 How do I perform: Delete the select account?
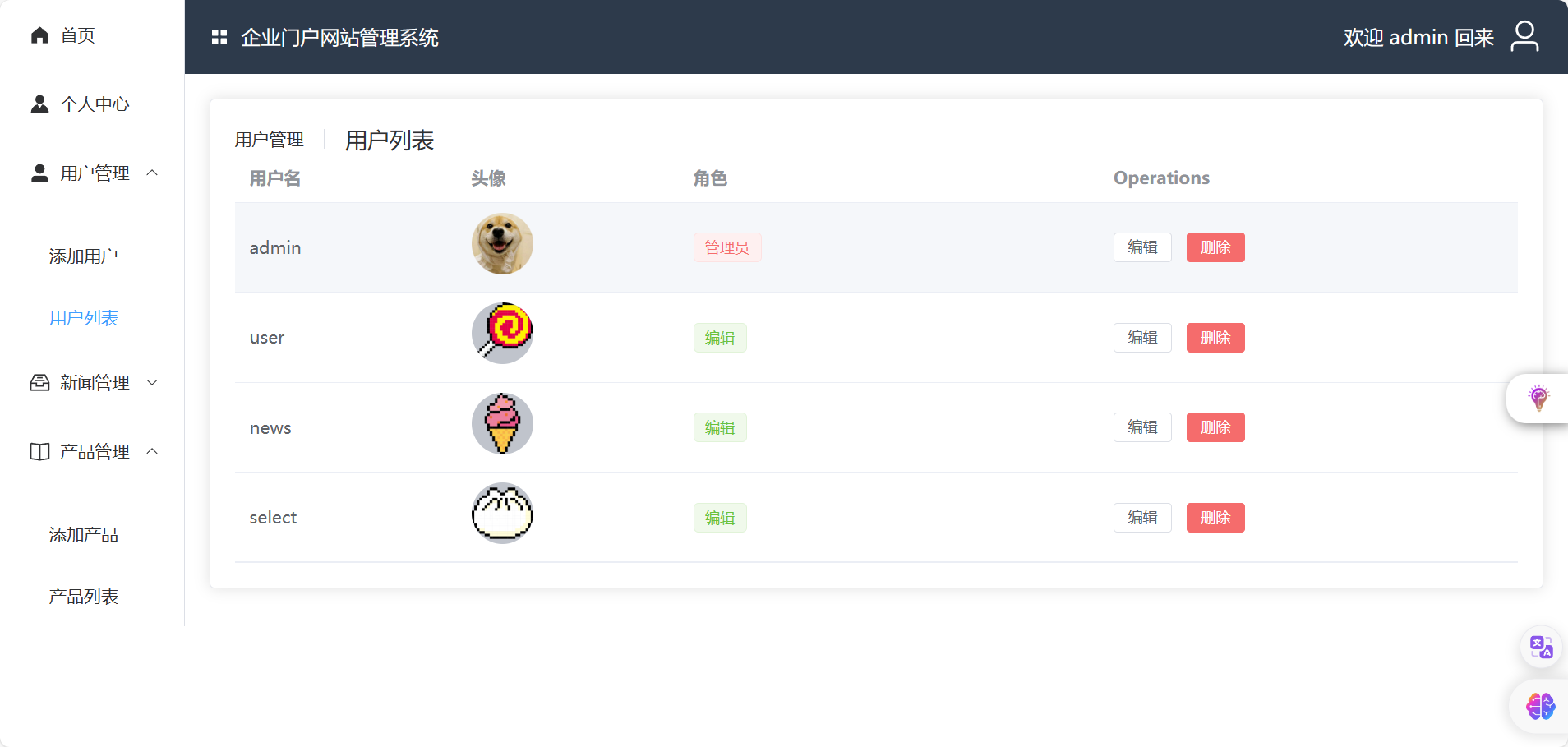pyautogui.click(x=1215, y=518)
